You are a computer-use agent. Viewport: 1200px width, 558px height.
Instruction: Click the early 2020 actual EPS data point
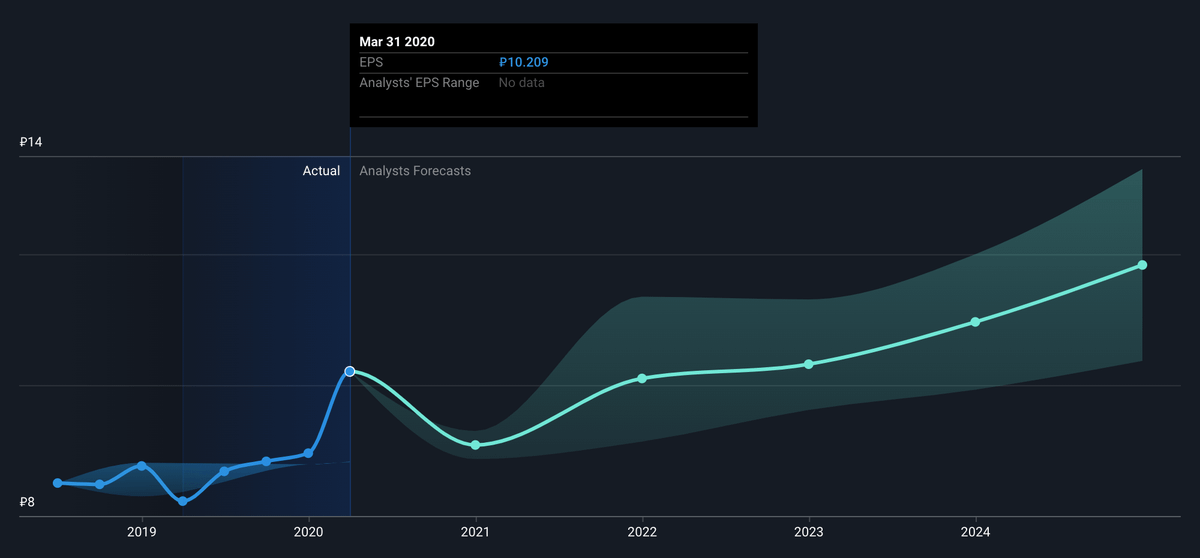[308, 453]
